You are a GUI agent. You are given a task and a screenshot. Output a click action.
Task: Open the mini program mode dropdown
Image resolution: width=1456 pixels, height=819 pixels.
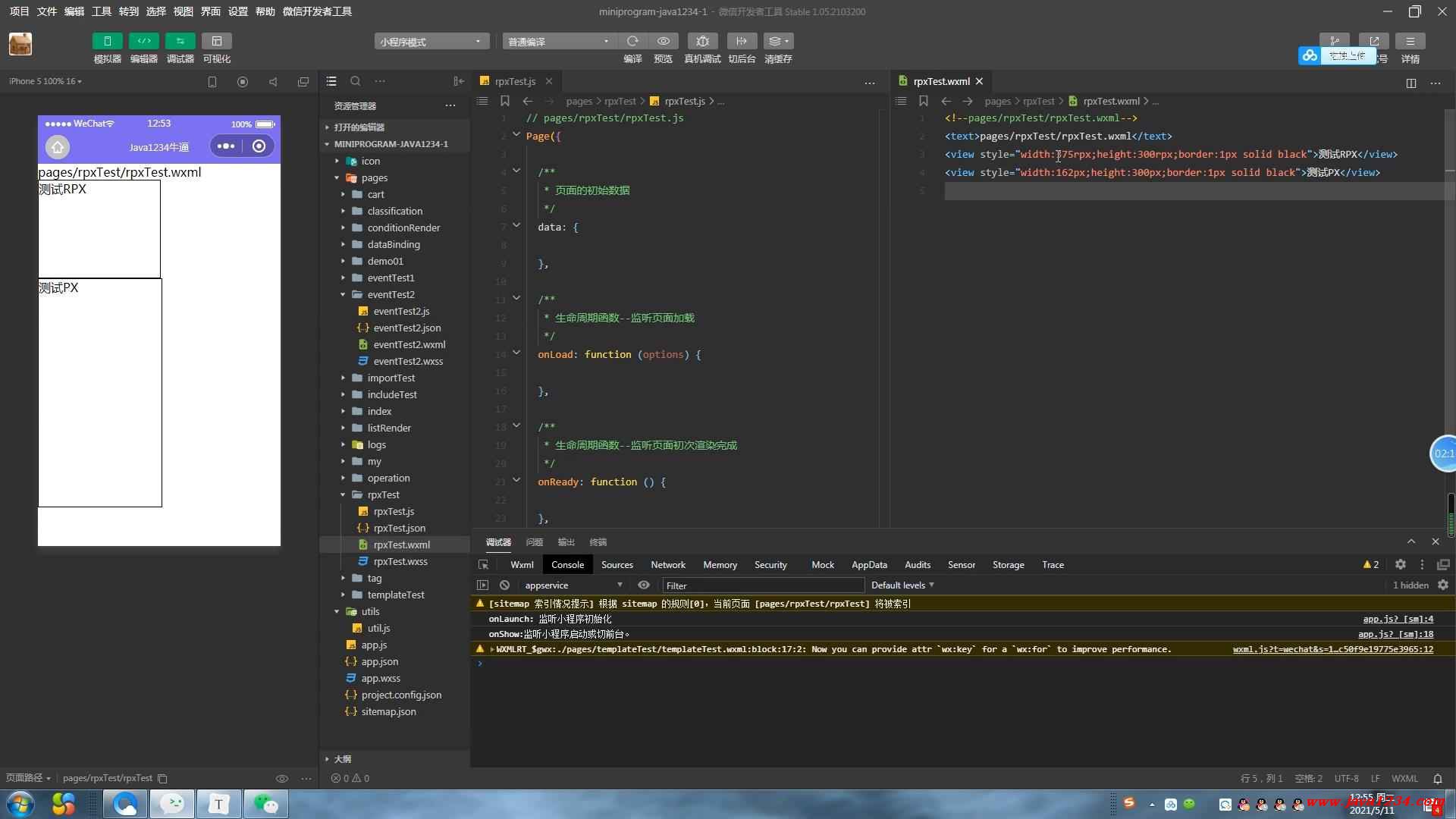pos(431,42)
